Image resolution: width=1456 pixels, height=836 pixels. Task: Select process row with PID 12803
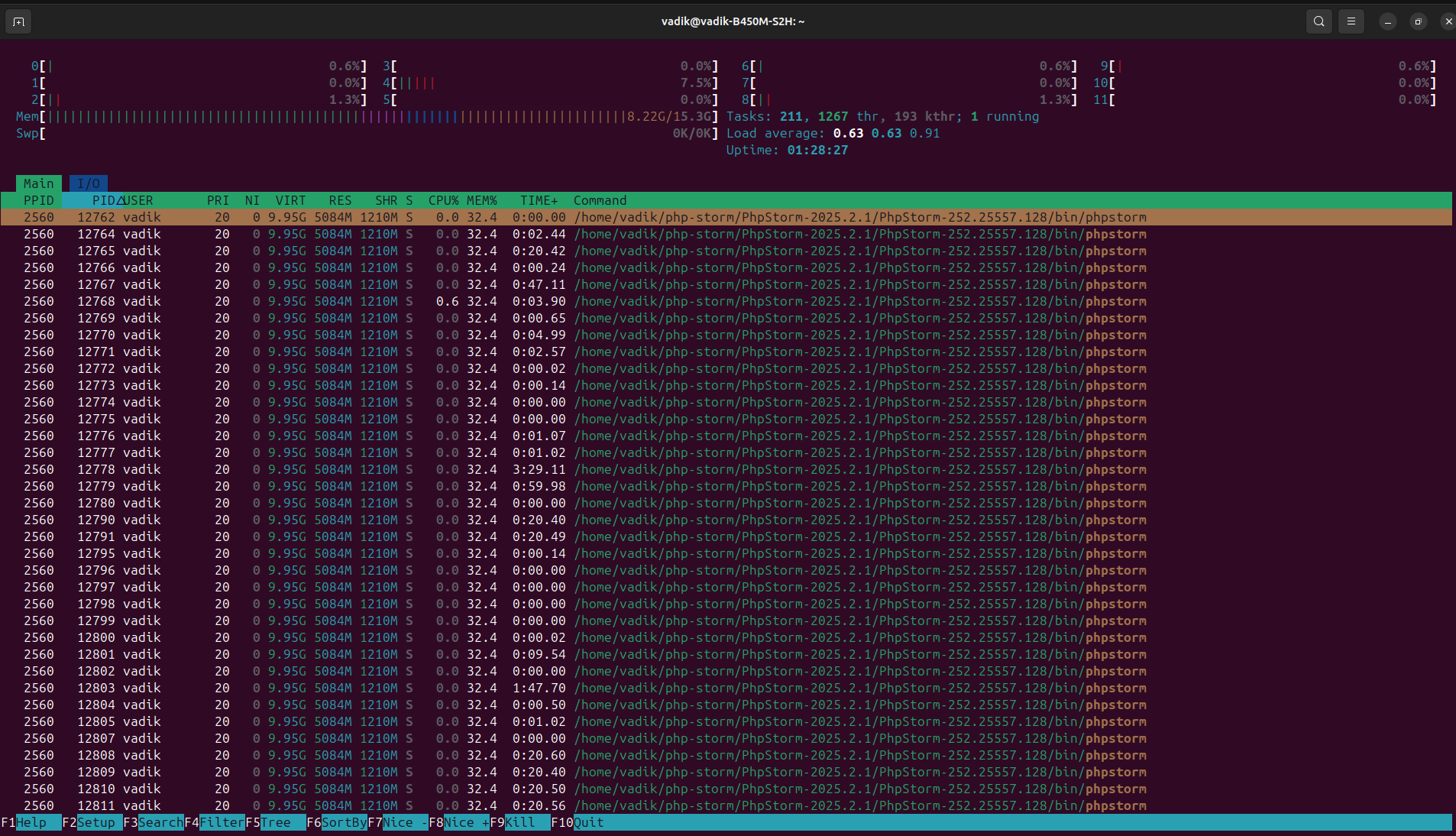726,688
